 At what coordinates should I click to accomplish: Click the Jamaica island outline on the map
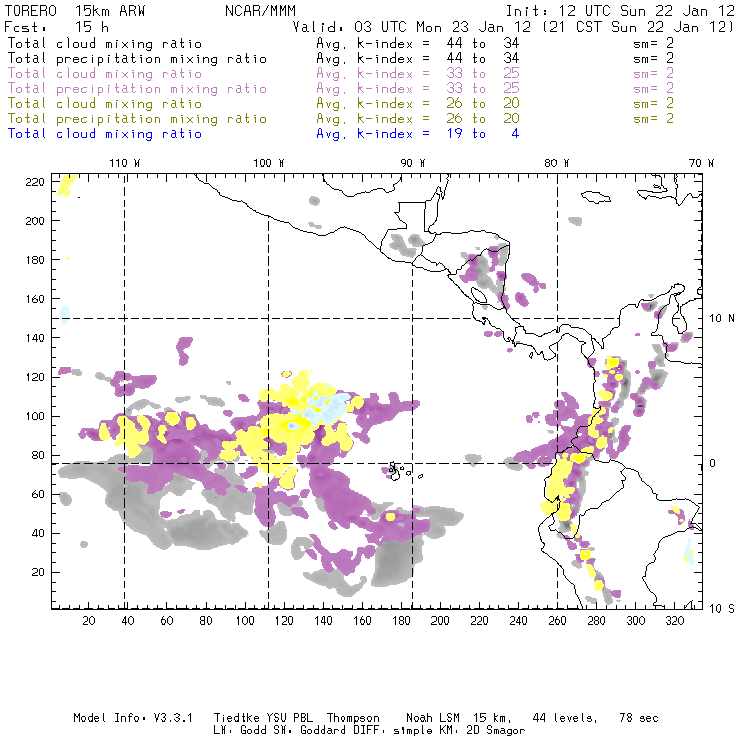click(596, 196)
